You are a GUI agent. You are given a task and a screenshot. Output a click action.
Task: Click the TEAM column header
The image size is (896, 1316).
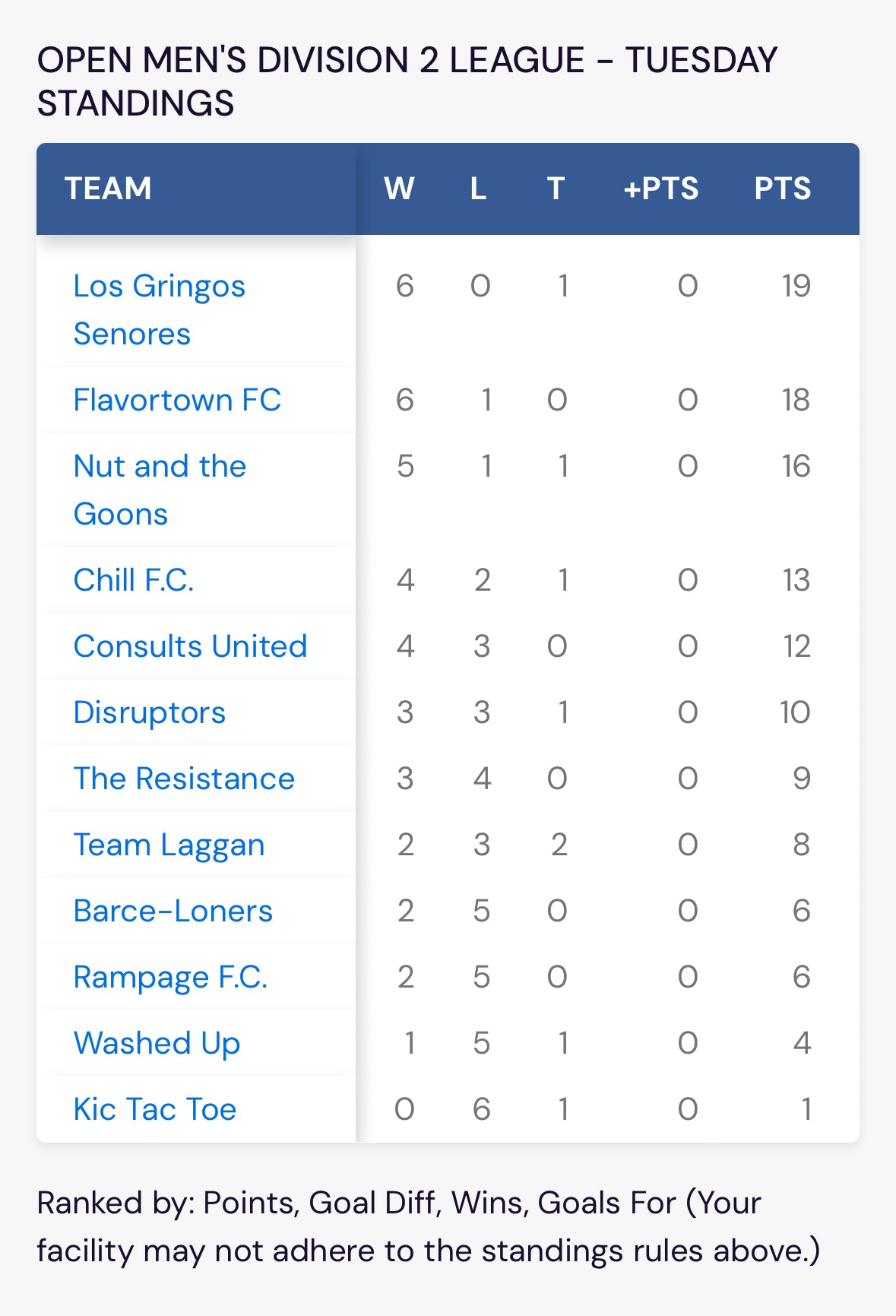click(x=108, y=189)
